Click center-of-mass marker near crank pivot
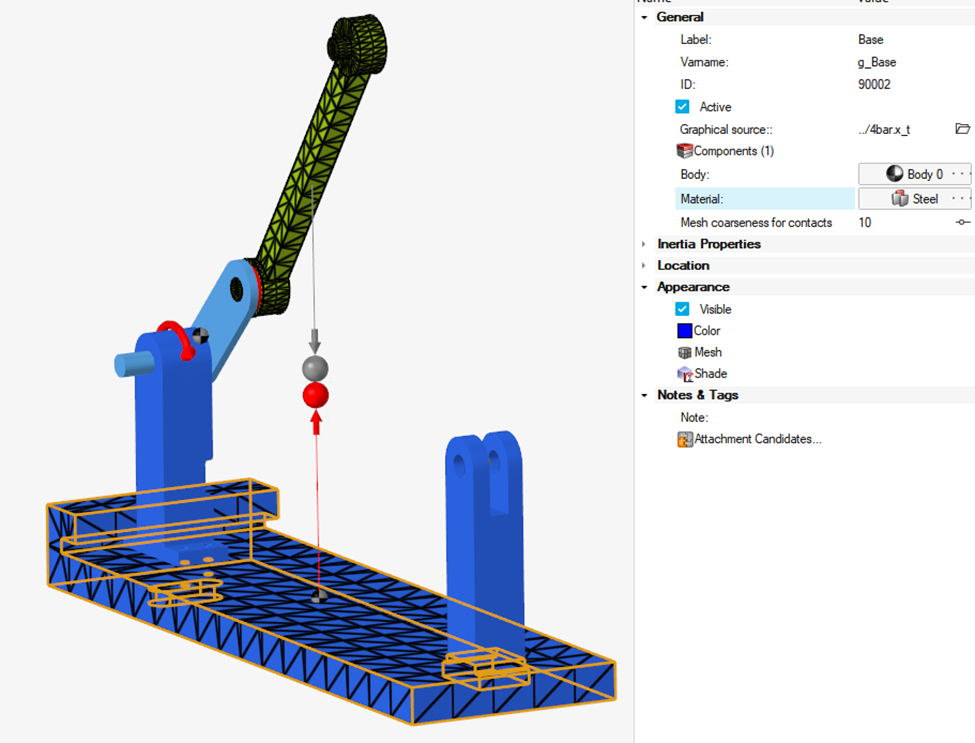This screenshot has height=743, width=975. tap(200, 336)
